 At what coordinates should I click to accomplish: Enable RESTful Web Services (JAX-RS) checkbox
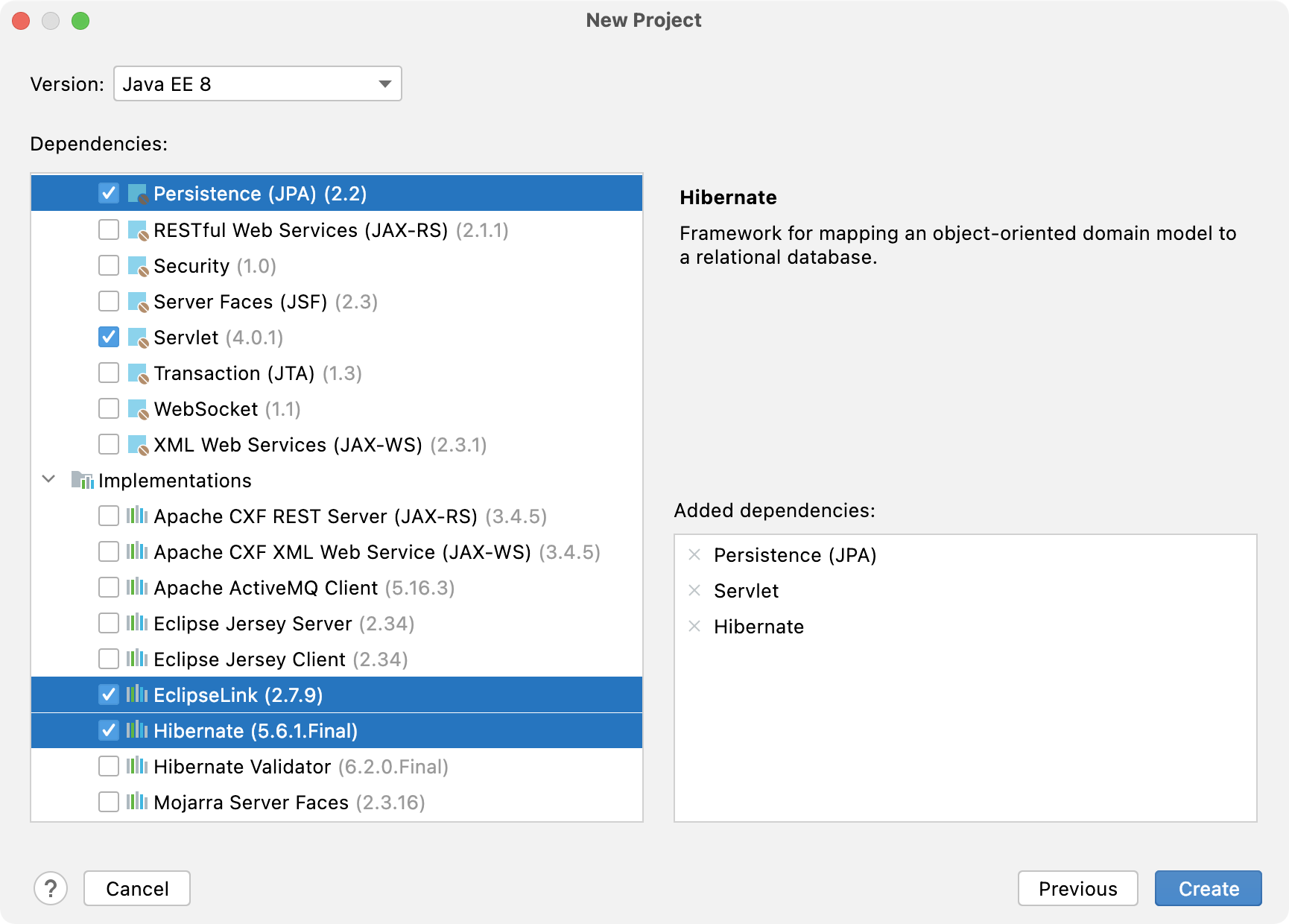tap(109, 230)
